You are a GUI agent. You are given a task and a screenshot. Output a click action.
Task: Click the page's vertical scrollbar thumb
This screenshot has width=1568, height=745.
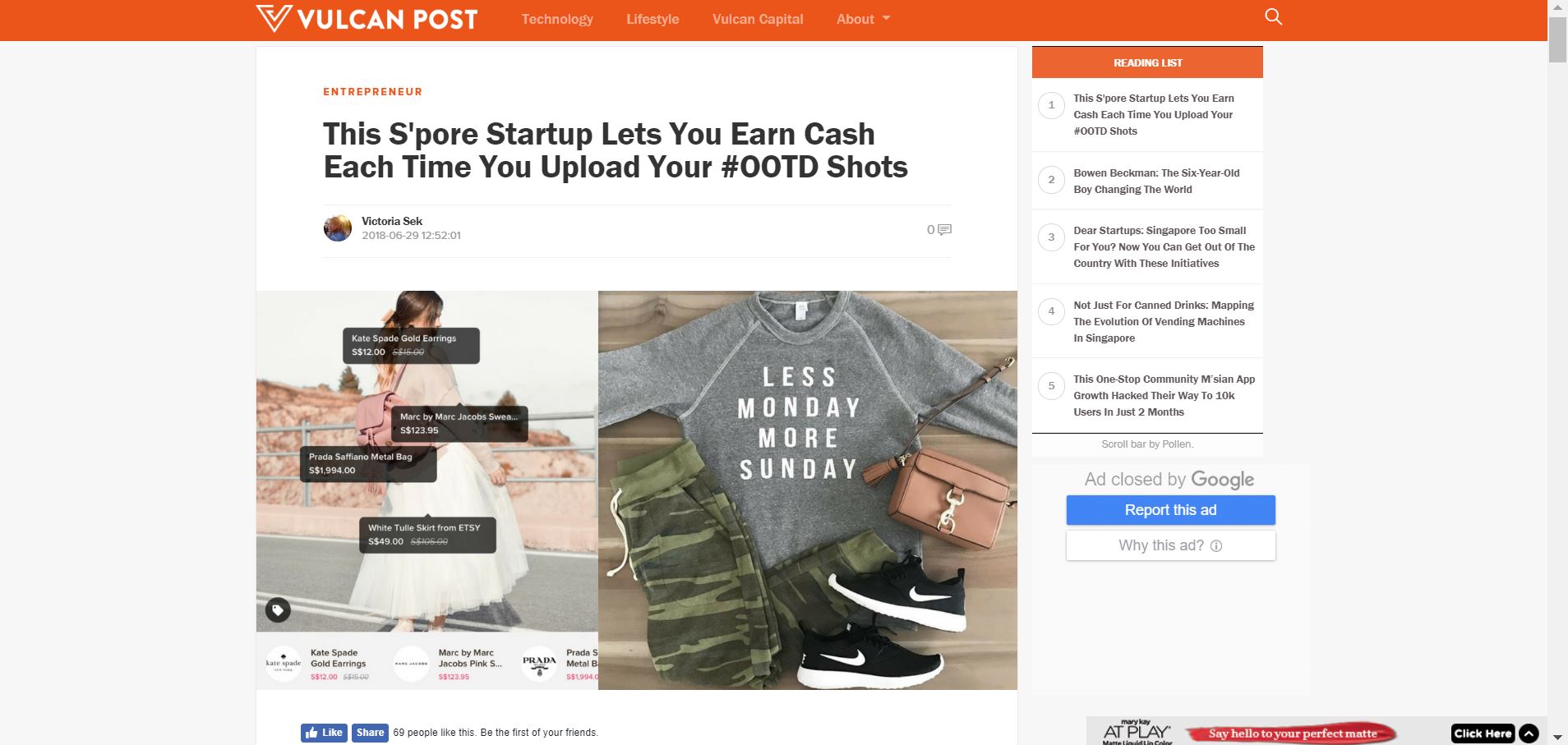pos(1557,39)
